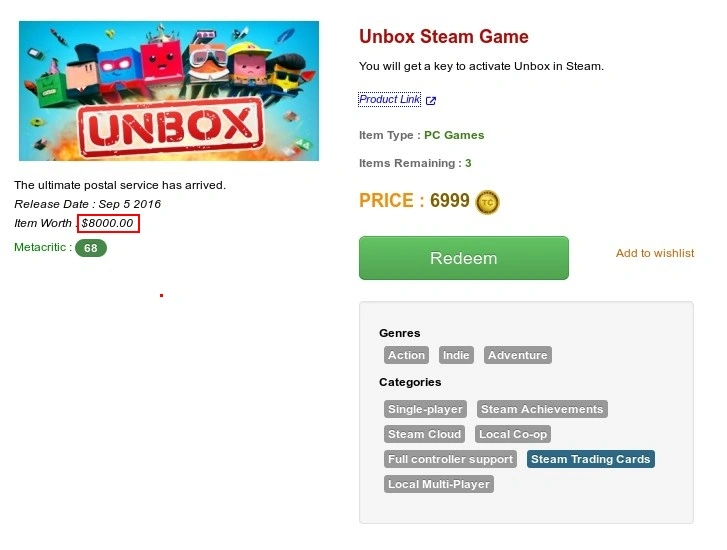Choose the Steam Achievements category tag
The height and width of the screenshot is (550, 727).
[x=542, y=409]
